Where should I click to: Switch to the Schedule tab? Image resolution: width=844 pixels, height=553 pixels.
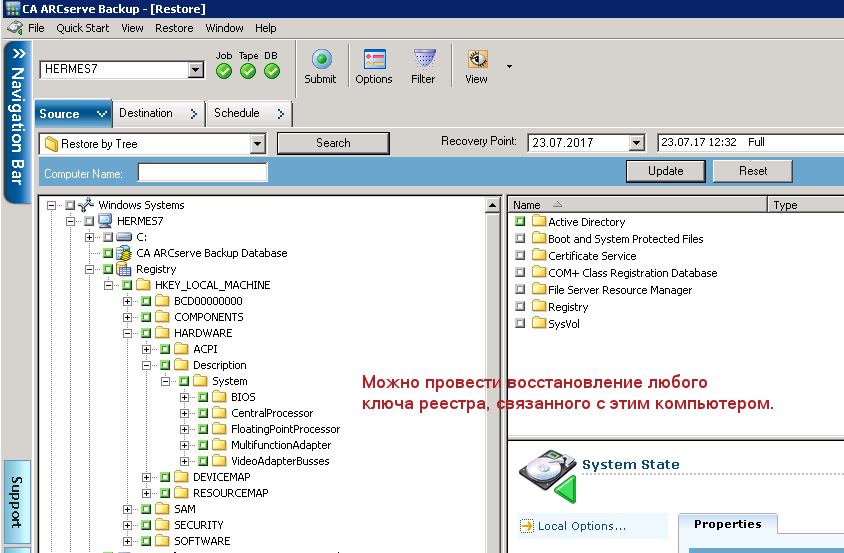tap(249, 113)
